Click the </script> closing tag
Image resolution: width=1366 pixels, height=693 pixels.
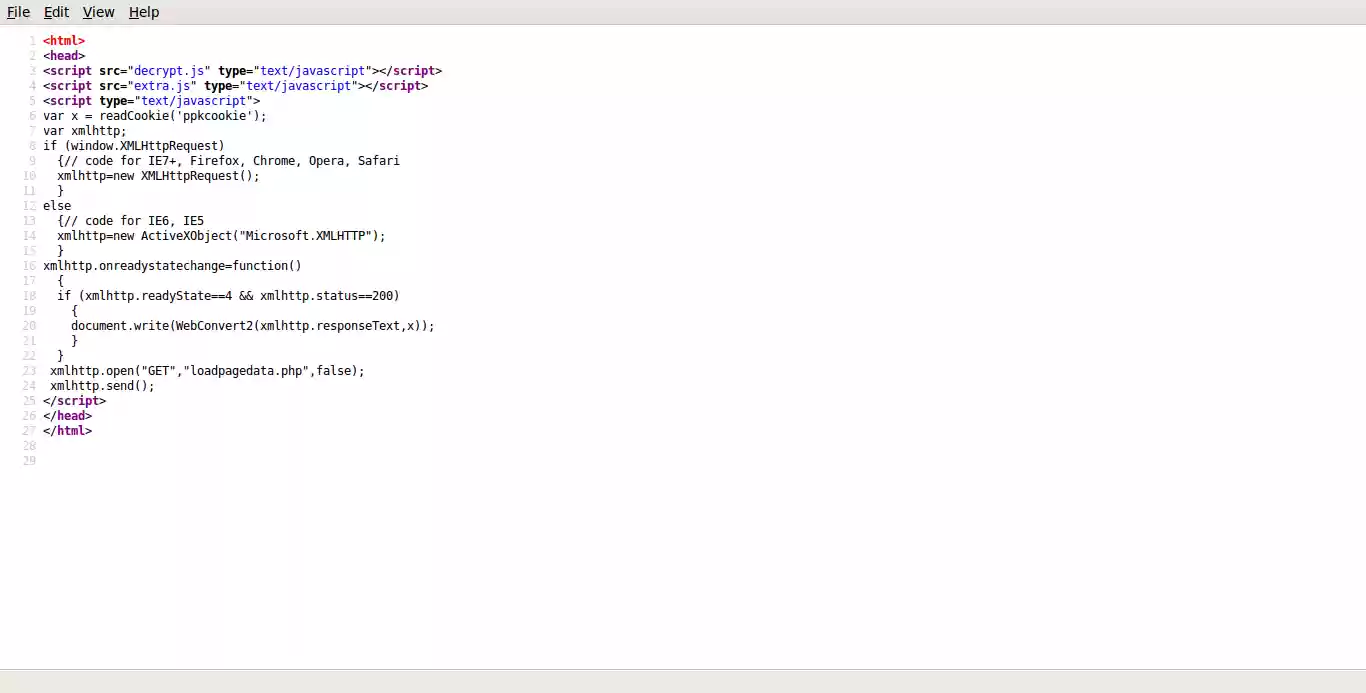click(73, 400)
